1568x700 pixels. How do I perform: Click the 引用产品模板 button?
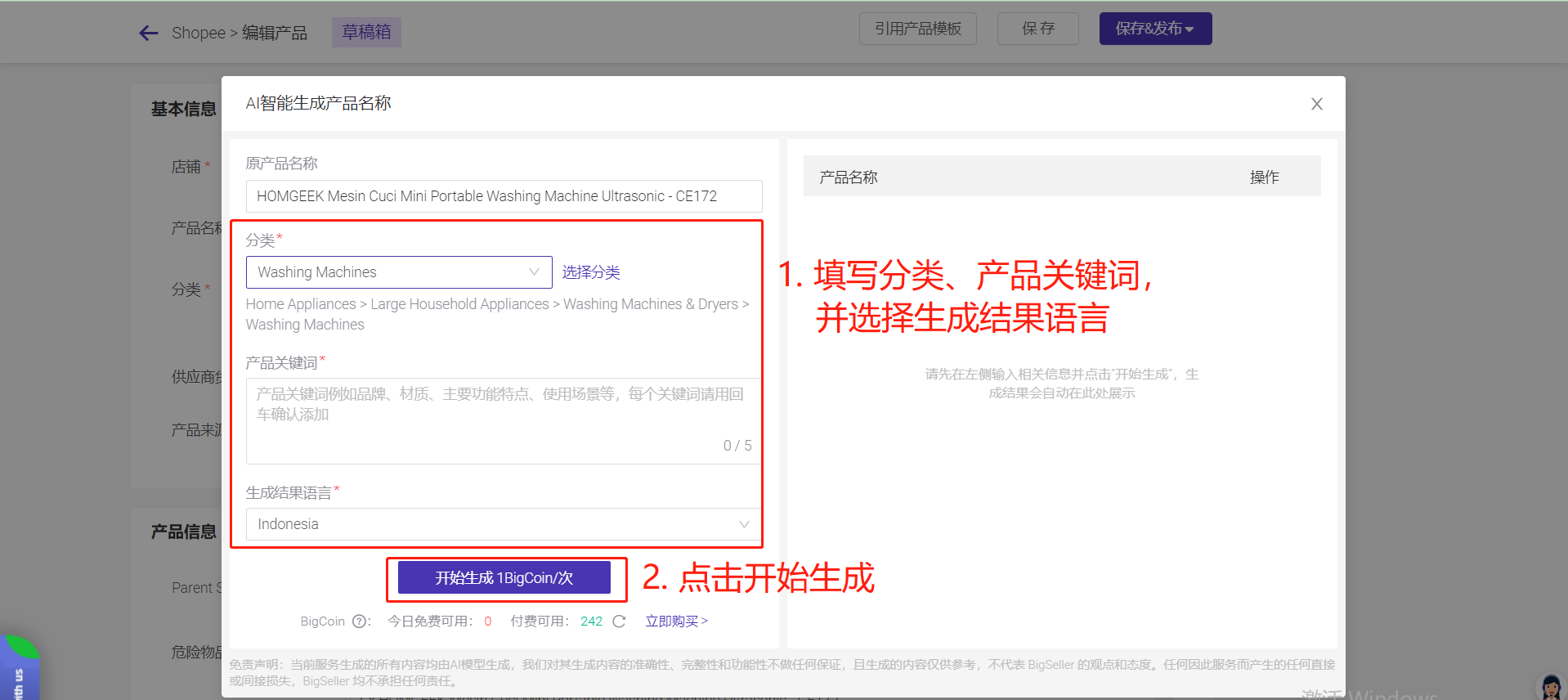pos(917,29)
